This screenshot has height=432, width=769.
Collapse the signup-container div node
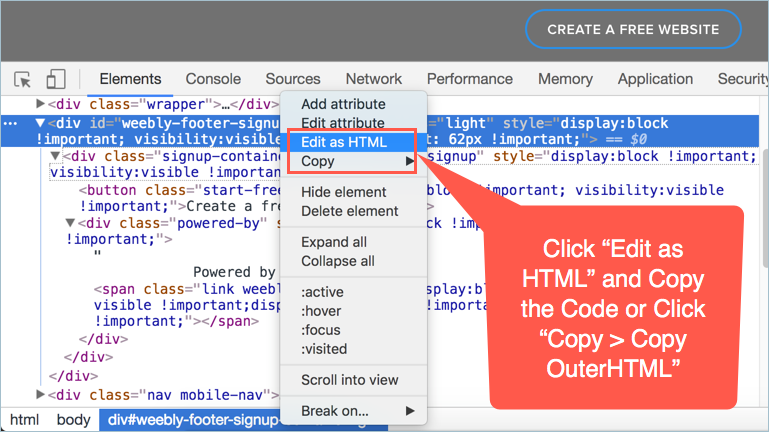point(56,157)
